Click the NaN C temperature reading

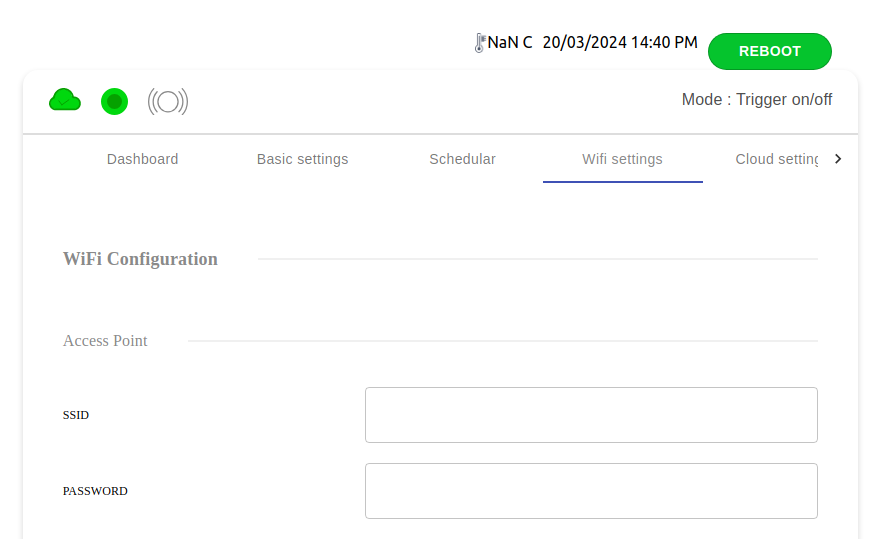point(510,43)
